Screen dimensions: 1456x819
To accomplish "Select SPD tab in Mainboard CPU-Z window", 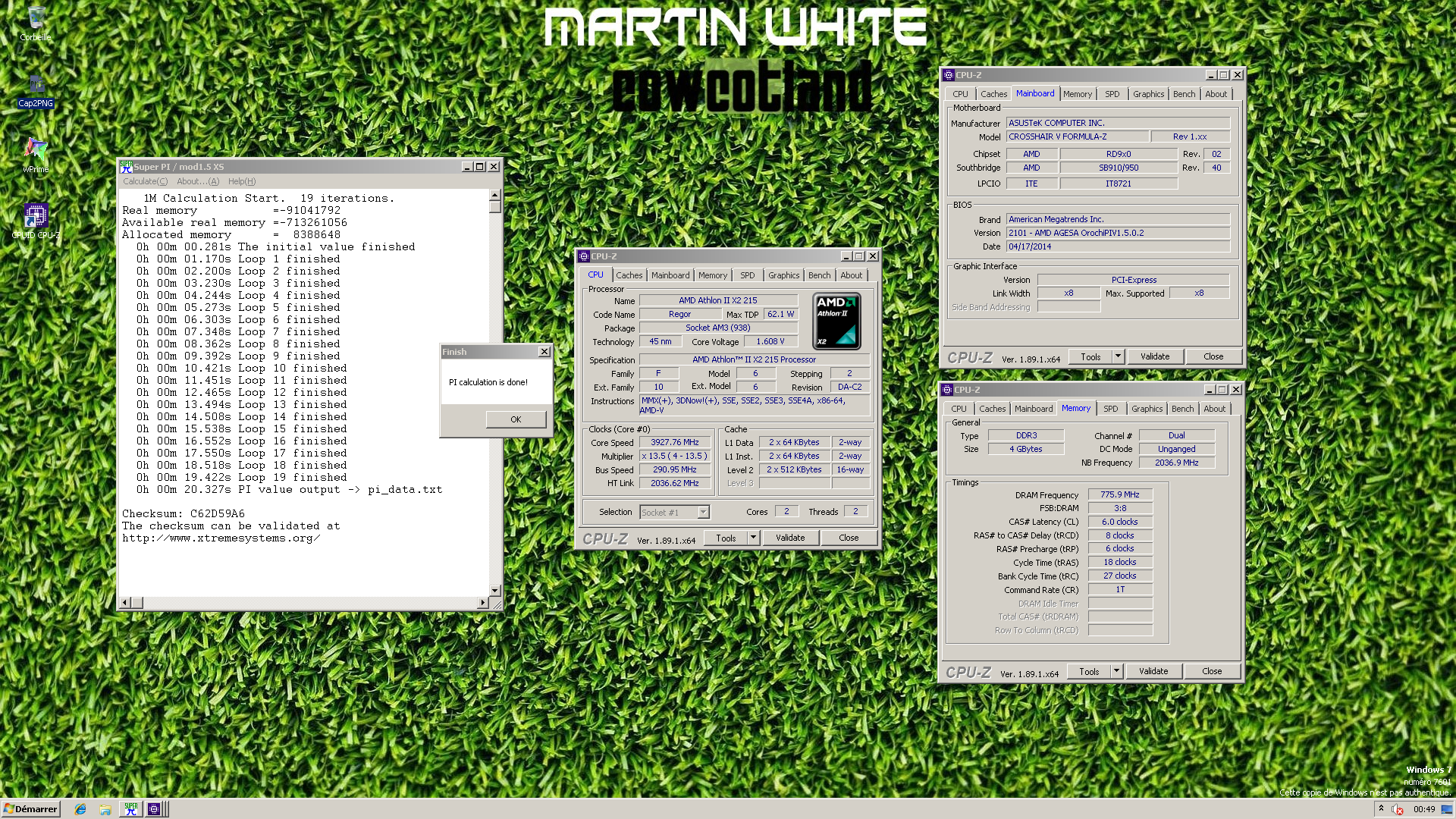I will (1112, 94).
